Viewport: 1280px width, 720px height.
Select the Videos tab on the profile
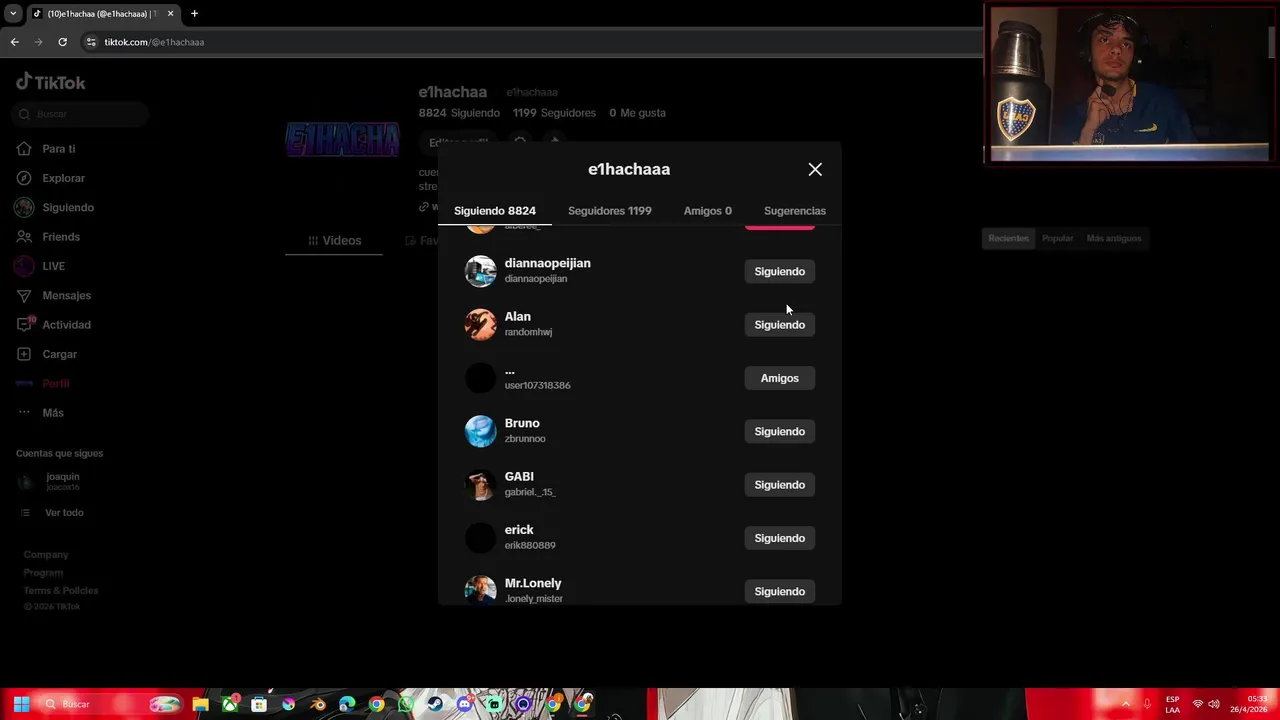click(334, 241)
